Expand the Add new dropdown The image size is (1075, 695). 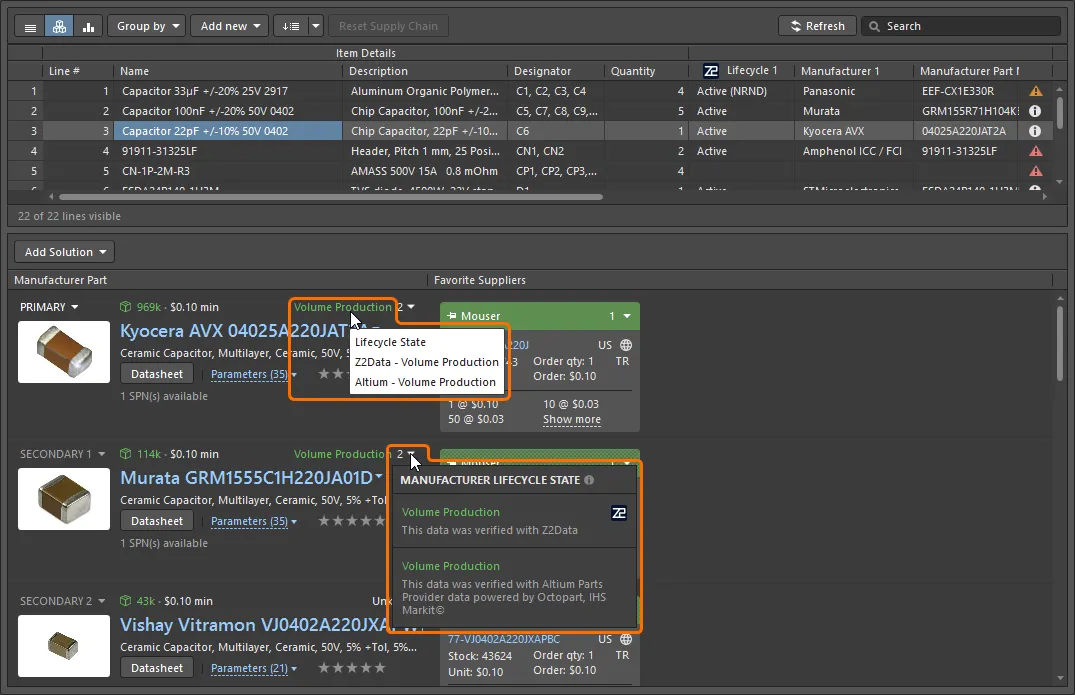(x=230, y=26)
